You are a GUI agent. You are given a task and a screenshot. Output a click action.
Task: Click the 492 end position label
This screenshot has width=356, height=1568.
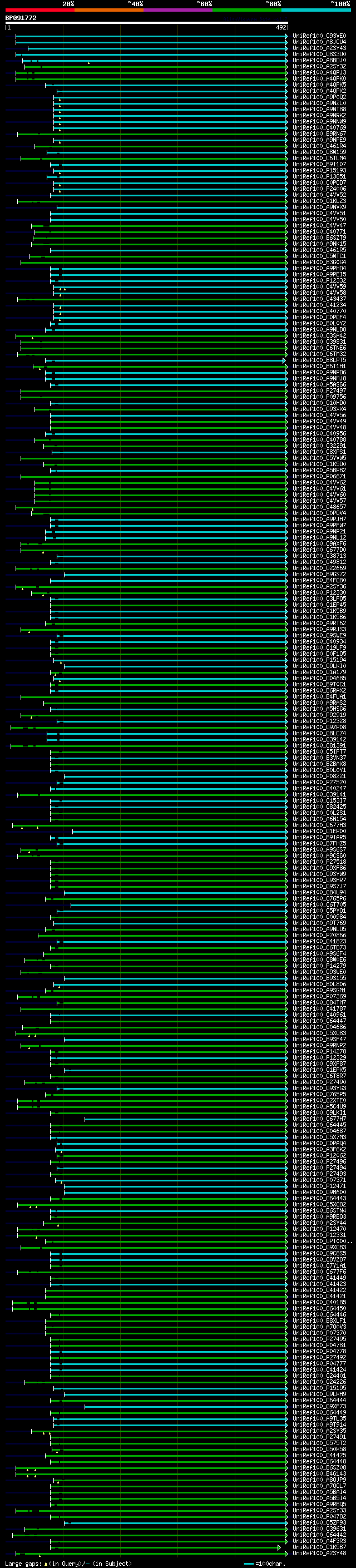coord(280,27)
